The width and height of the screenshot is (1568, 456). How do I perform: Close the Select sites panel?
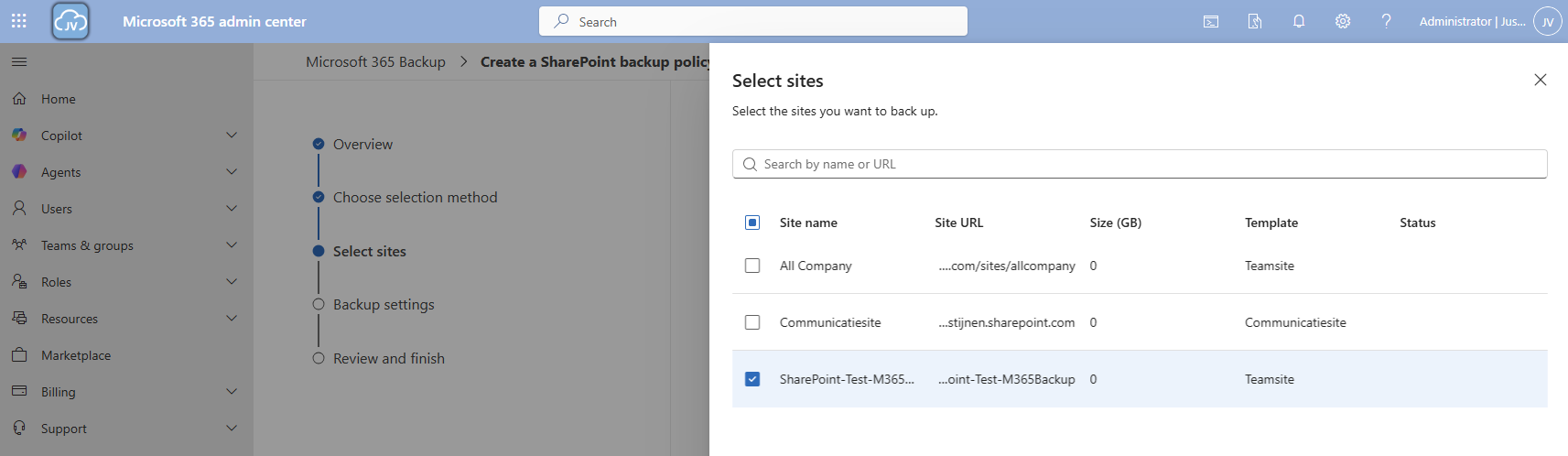(1541, 80)
